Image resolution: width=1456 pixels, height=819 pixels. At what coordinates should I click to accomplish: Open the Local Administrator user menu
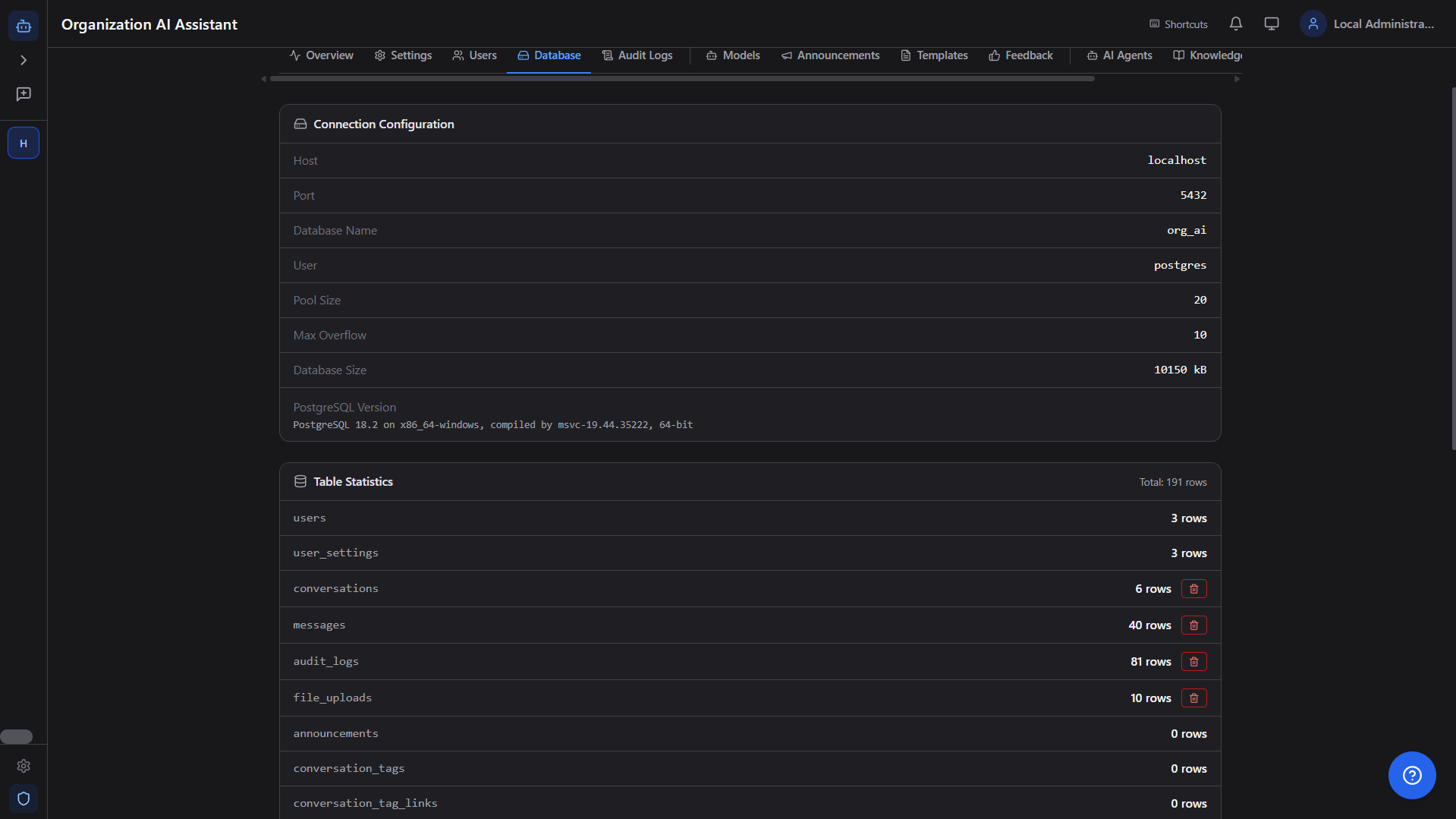(1367, 24)
